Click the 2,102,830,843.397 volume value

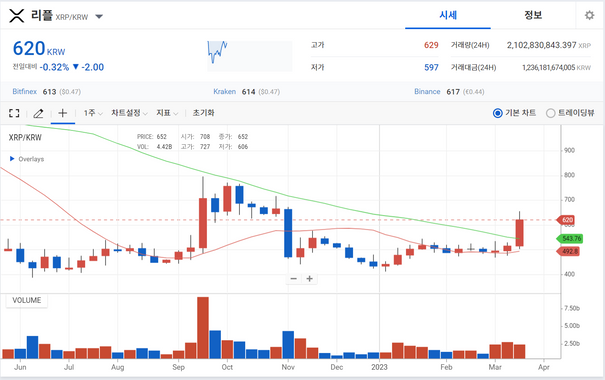pyautogui.click(x=541, y=45)
